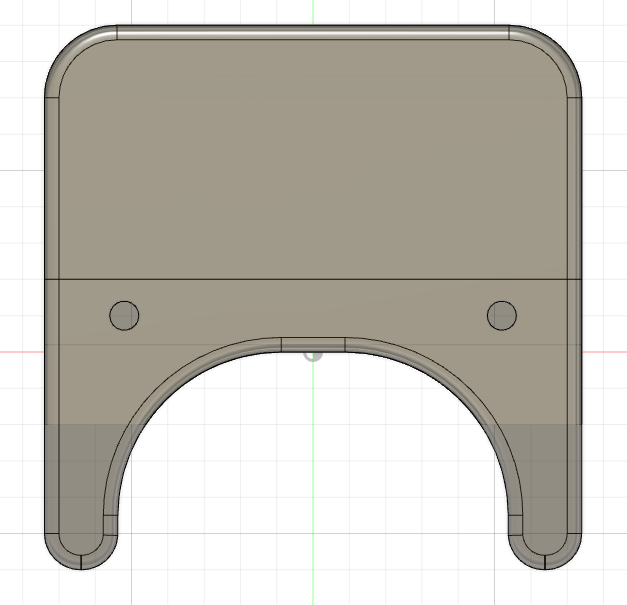Image resolution: width=627 pixels, height=605 pixels.
Task: Select the right leg's rounded bottom end
Action: tap(545, 552)
